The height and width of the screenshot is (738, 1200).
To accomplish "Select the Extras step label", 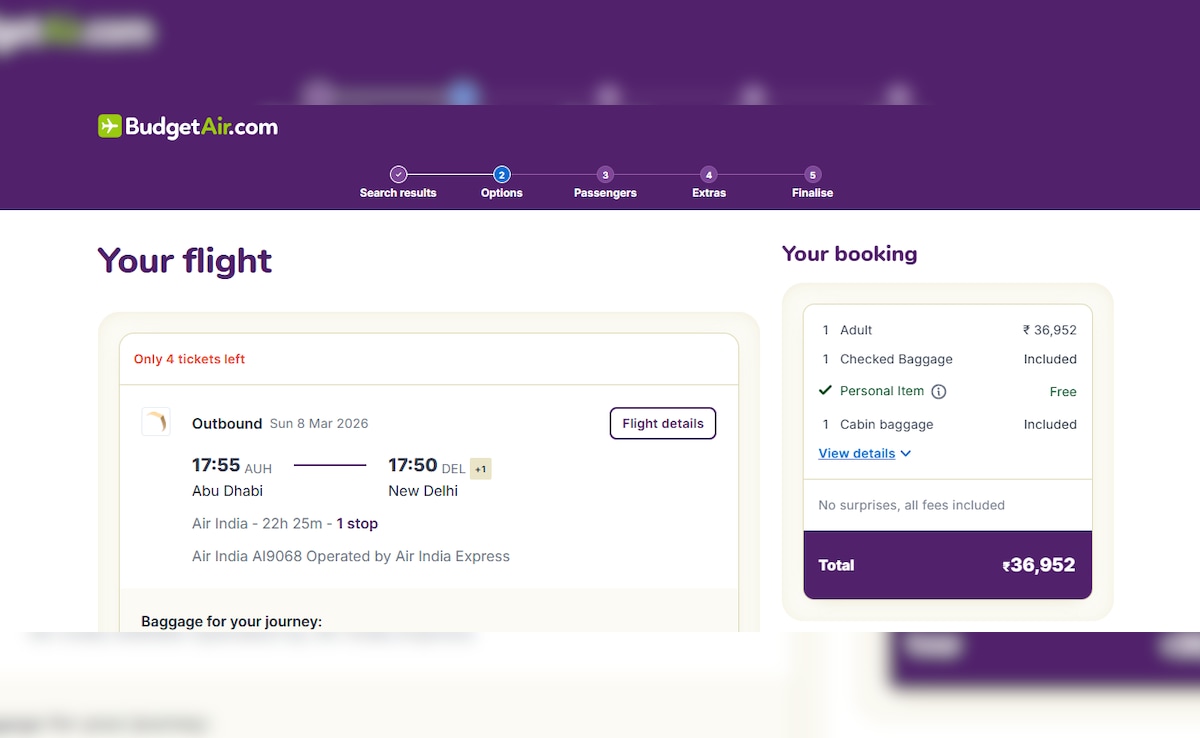I will coord(709,193).
